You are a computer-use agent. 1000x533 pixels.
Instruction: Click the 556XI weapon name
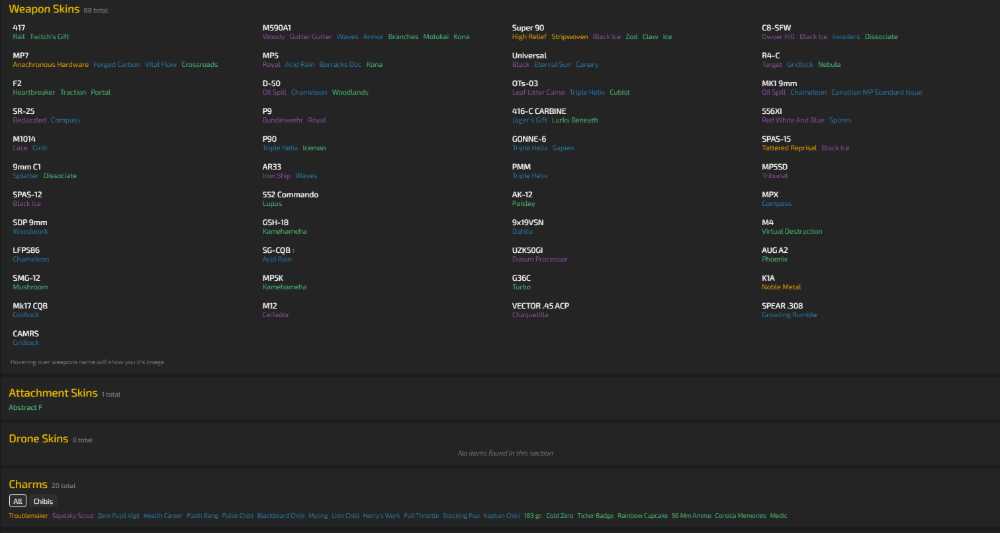(772, 112)
